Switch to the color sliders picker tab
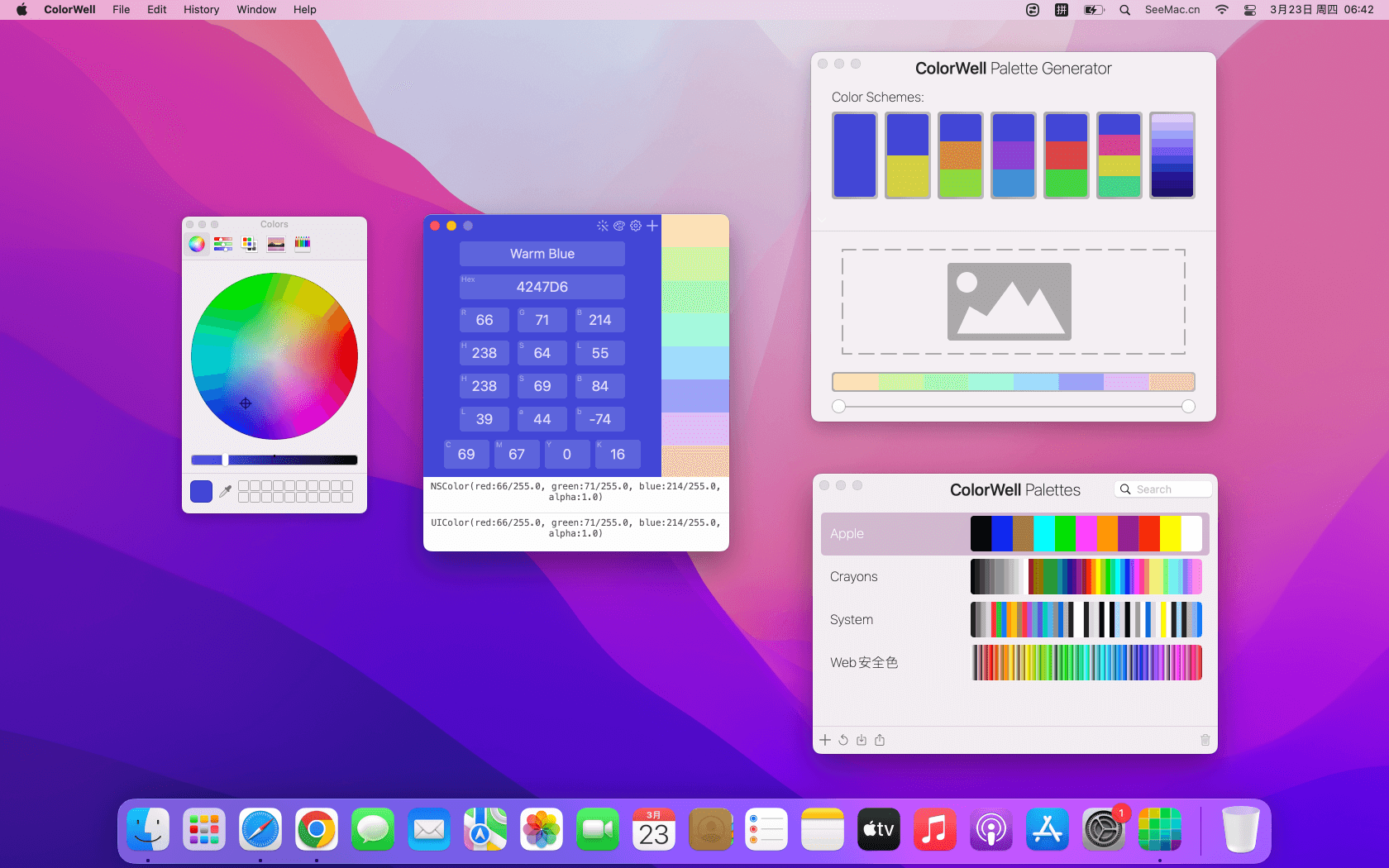The width and height of the screenshot is (1389, 868). [x=223, y=244]
